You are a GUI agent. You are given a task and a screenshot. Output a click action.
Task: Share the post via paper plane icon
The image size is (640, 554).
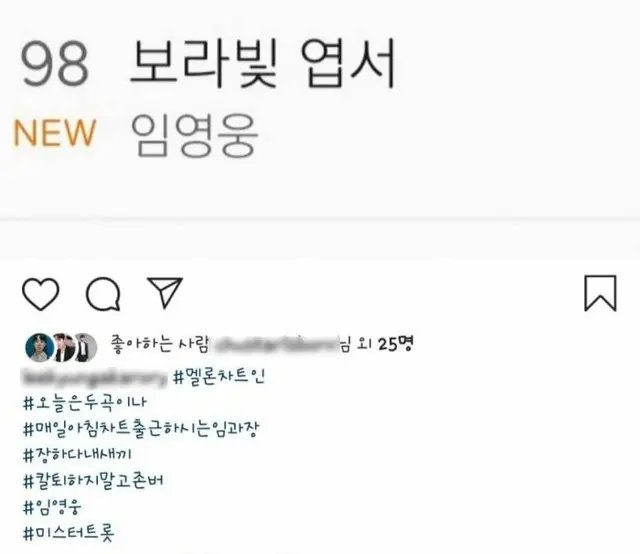[165, 292]
